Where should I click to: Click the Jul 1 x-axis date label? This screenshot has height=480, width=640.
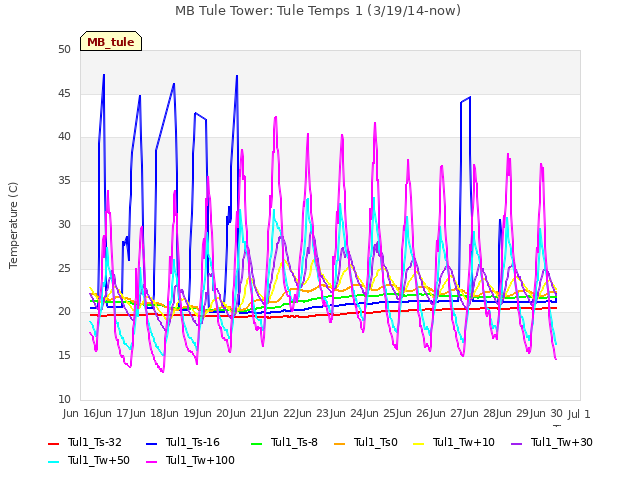[579, 414]
